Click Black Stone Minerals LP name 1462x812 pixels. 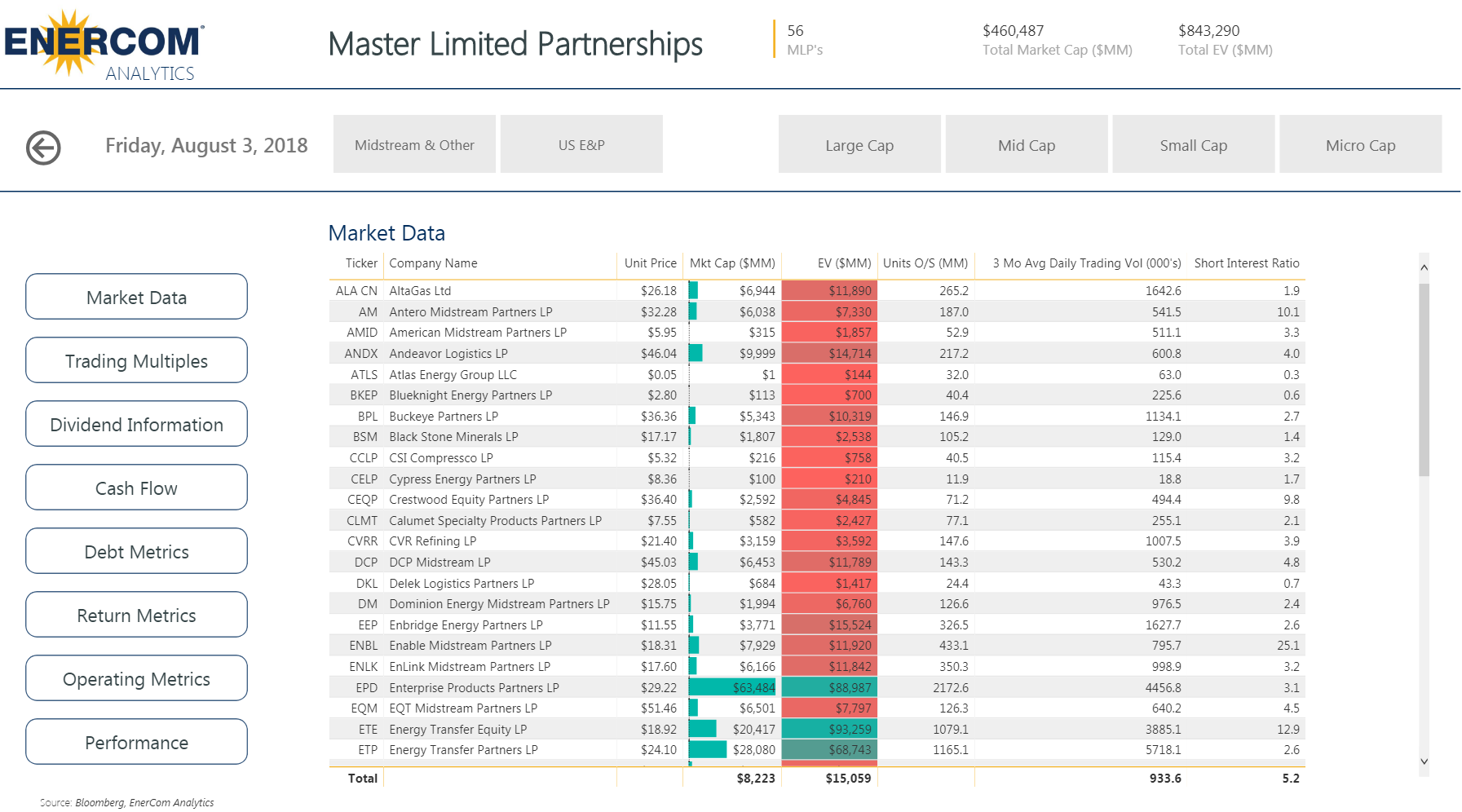tap(453, 437)
